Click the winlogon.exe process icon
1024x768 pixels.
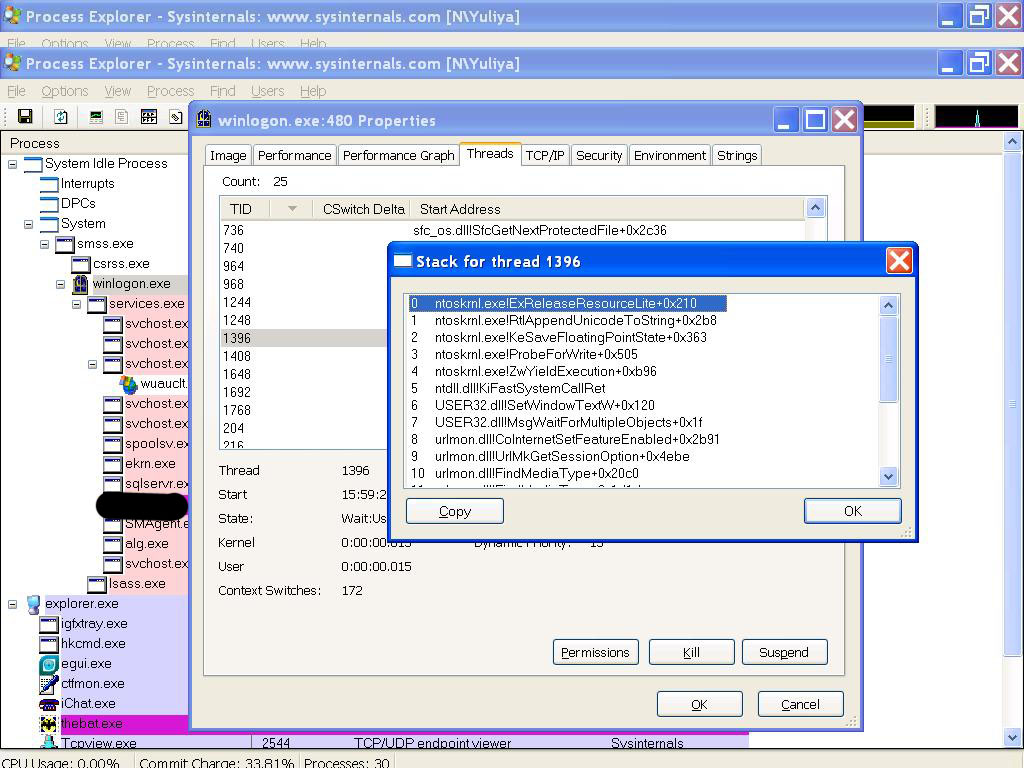tap(80, 284)
